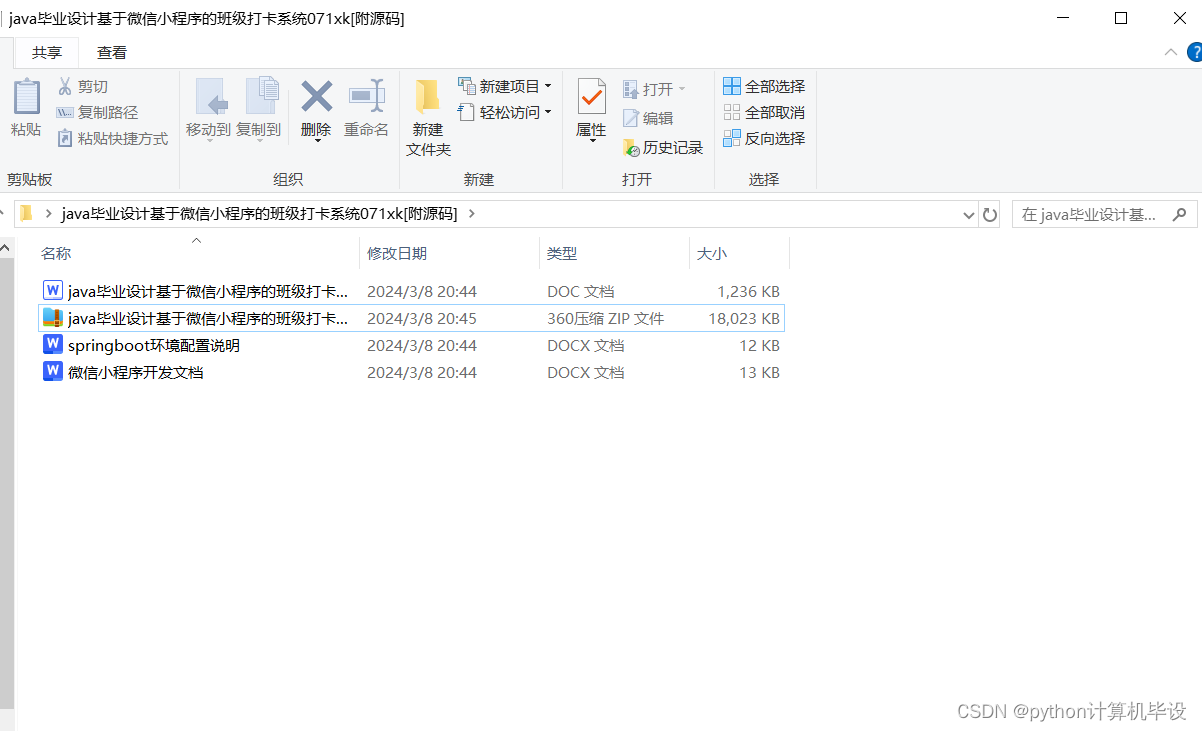This screenshot has width=1202, height=731.
Task: Select the 微信小程序开发文档 Word icon
Action: (x=53, y=372)
